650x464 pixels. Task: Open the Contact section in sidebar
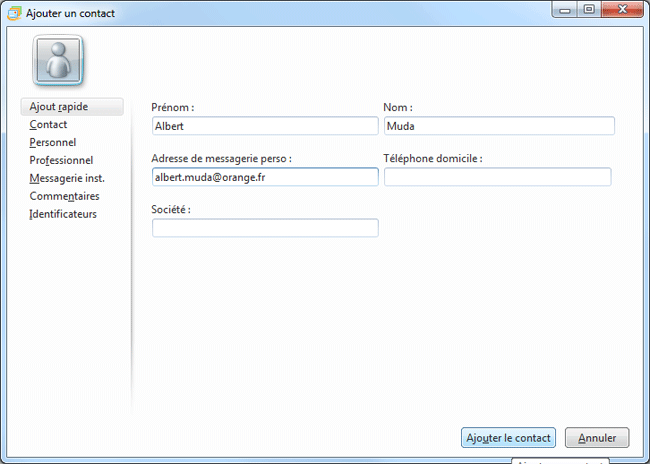tap(49, 125)
